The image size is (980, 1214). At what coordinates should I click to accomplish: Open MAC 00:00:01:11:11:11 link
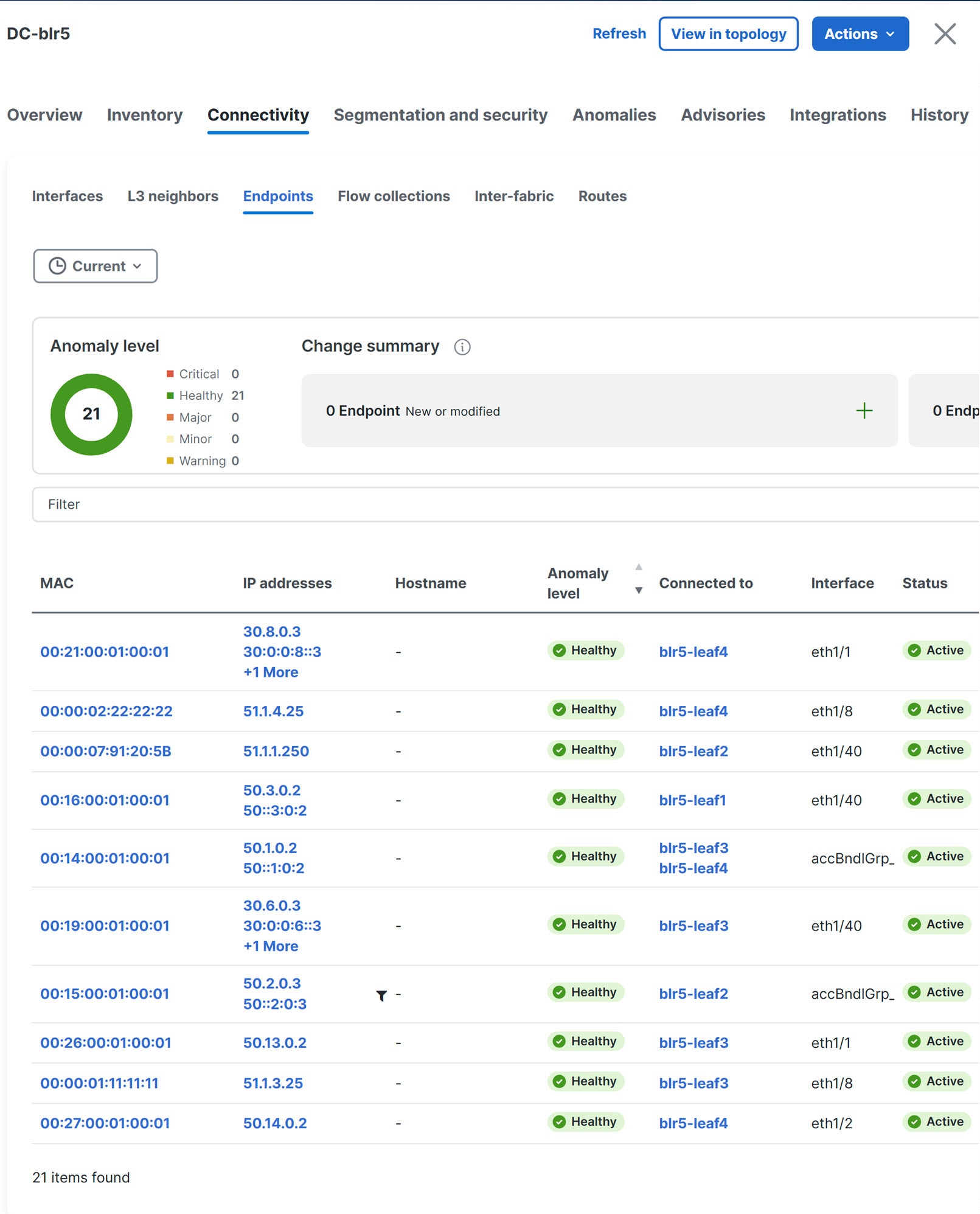point(99,1083)
